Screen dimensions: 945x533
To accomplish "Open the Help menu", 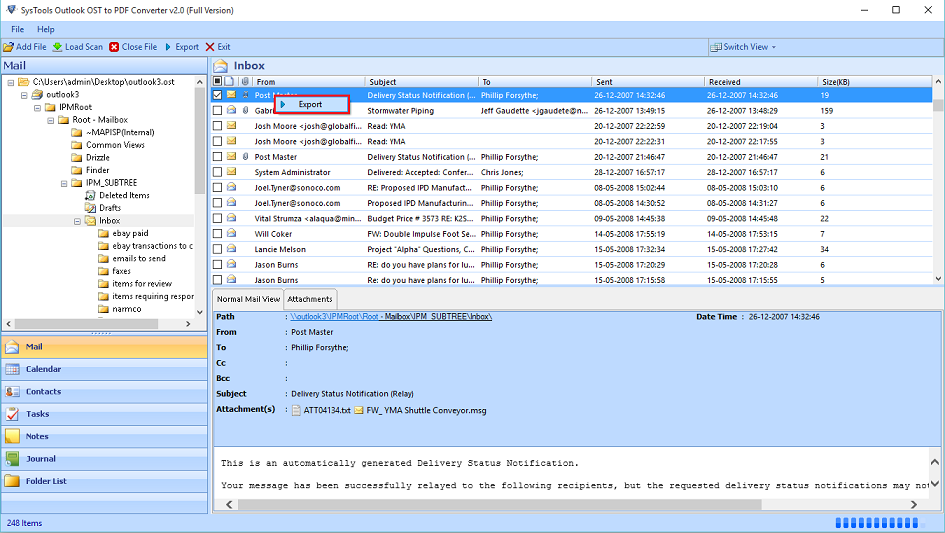I will coord(46,29).
